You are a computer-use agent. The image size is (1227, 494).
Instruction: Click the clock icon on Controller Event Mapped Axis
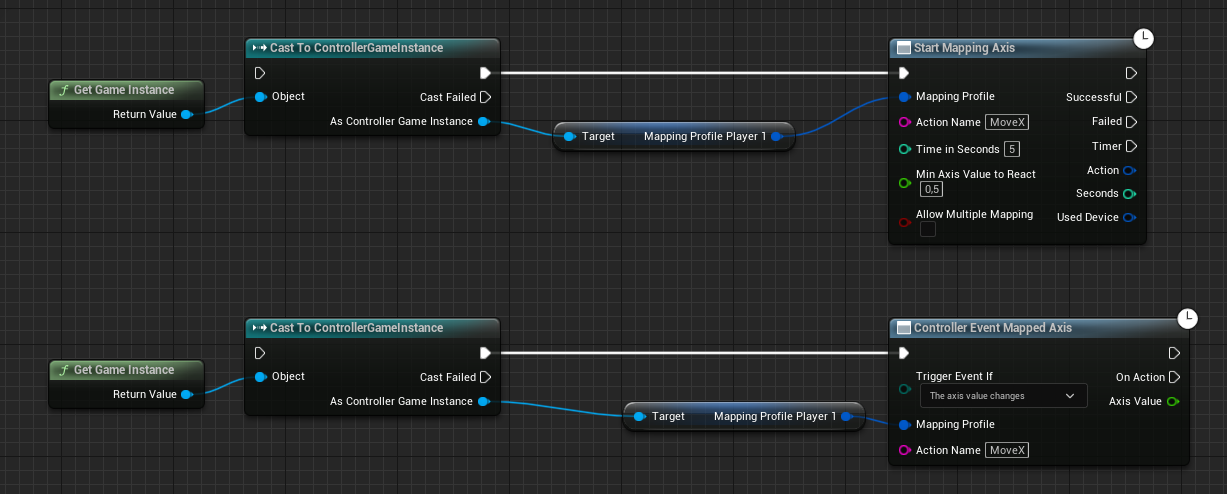(x=1187, y=319)
